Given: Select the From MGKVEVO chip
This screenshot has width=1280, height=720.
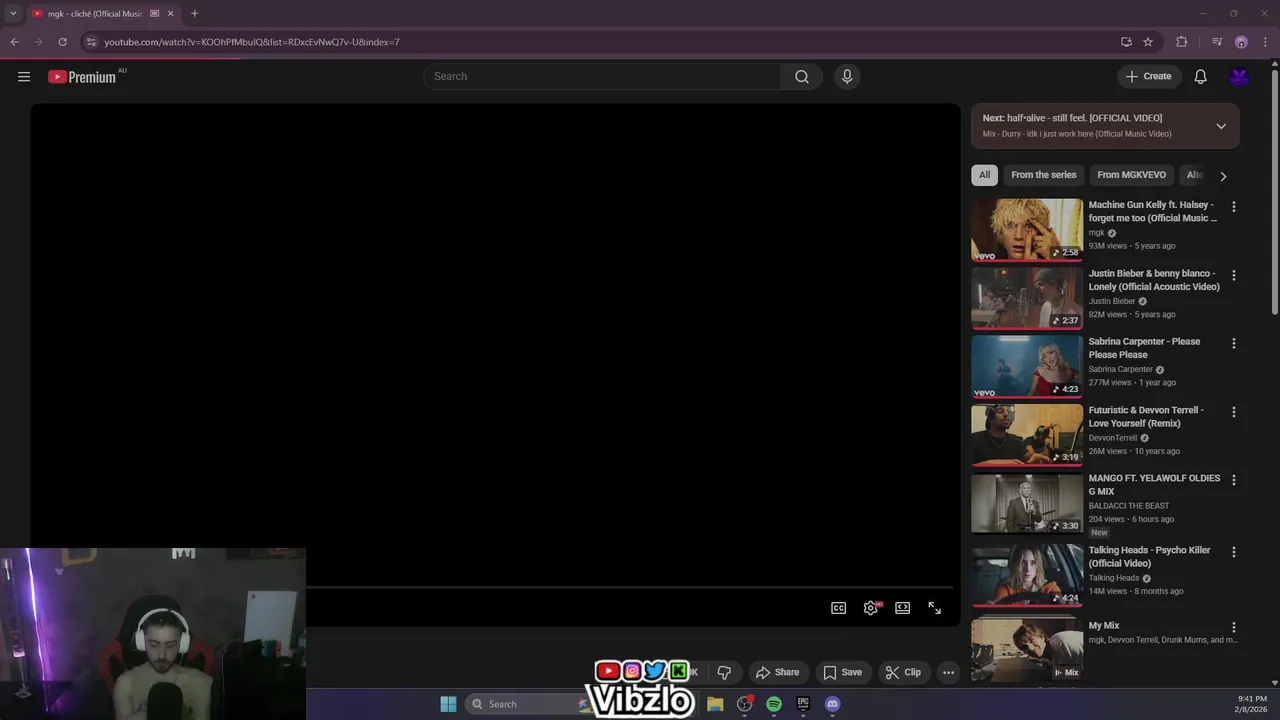Looking at the screenshot, I should click(x=1131, y=175).
